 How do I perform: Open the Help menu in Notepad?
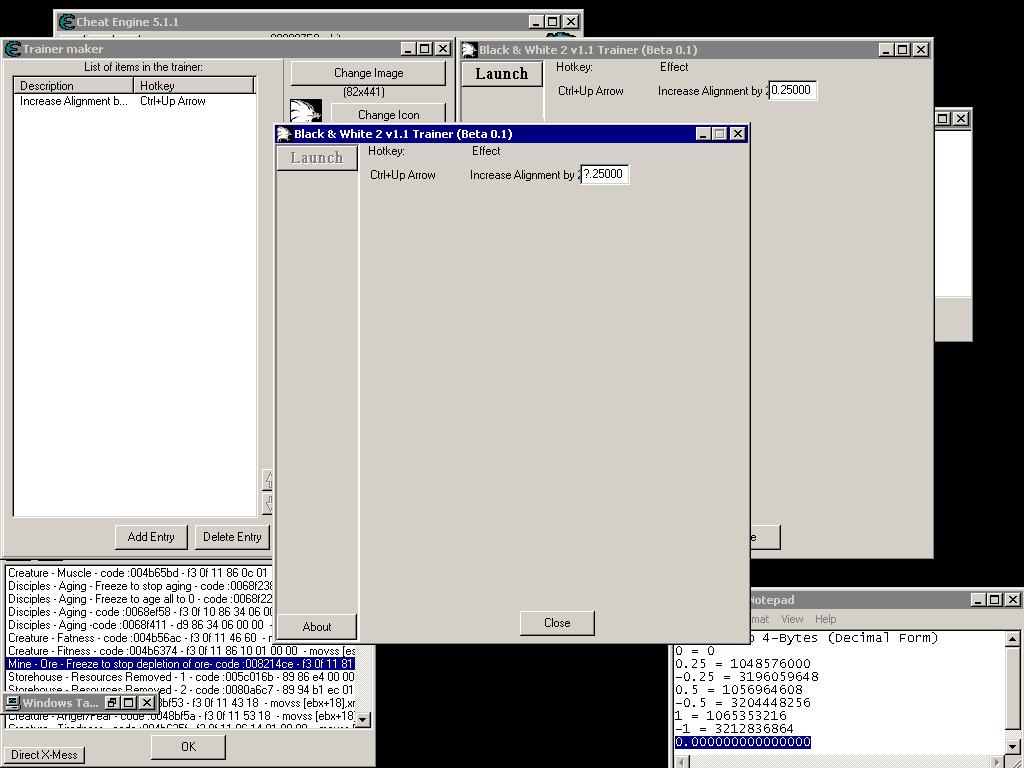click(825, 619)
